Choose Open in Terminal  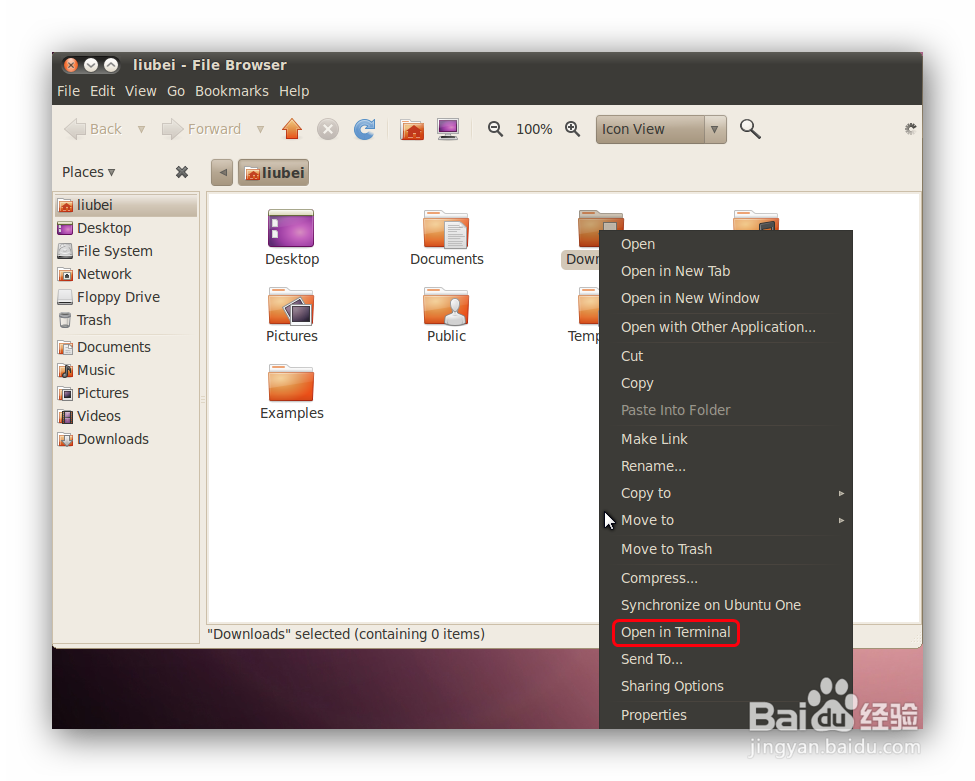pyautogui.click(x=726, y=632)
